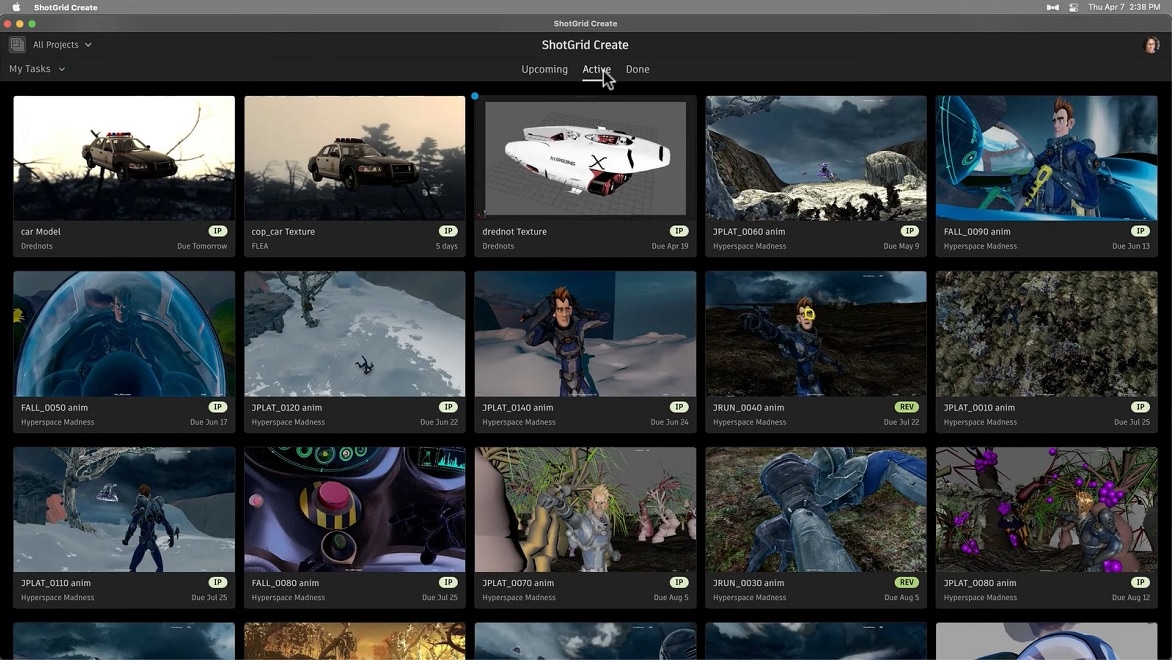Click the projects icon next to All Projects

16,44
